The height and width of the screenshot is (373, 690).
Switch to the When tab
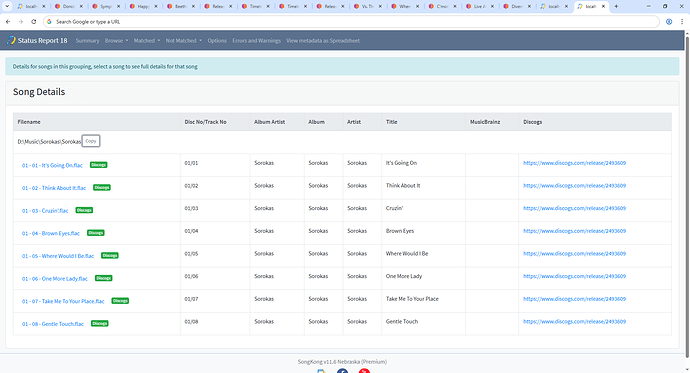click(x=403, y=6)
